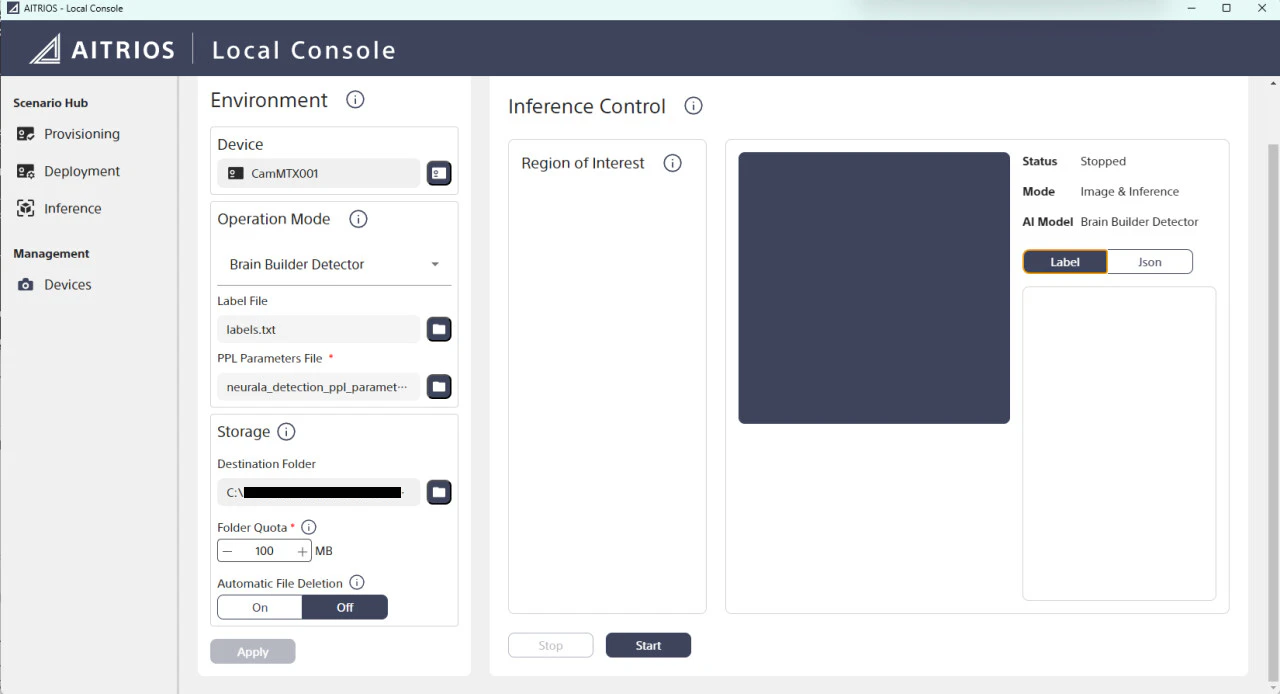The image size is (1280, 694).
Task: Click the AITRIOS icon in title bar
Action: point(13,8)
